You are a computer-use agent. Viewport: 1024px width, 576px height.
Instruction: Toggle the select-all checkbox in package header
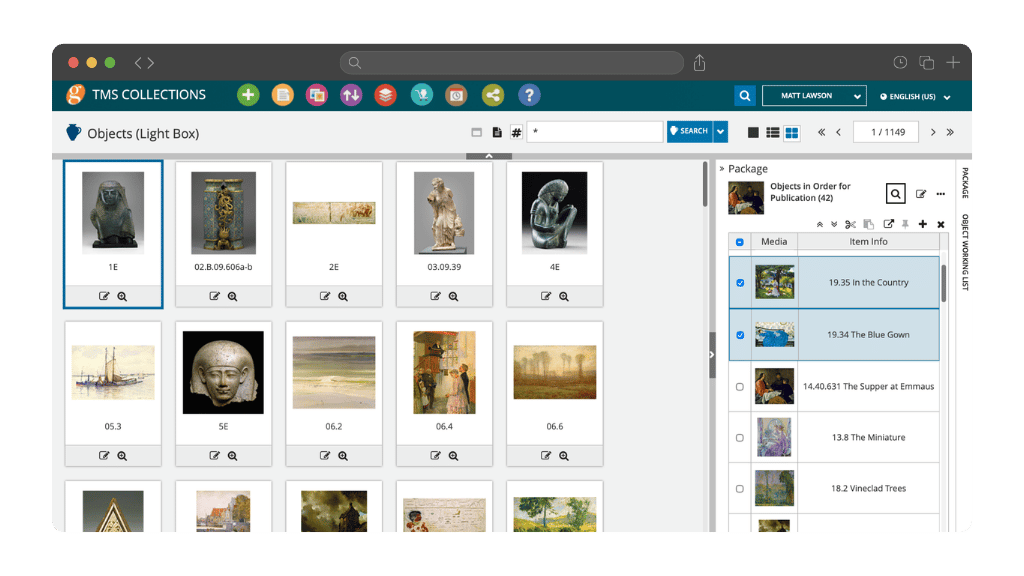point(740,242)
